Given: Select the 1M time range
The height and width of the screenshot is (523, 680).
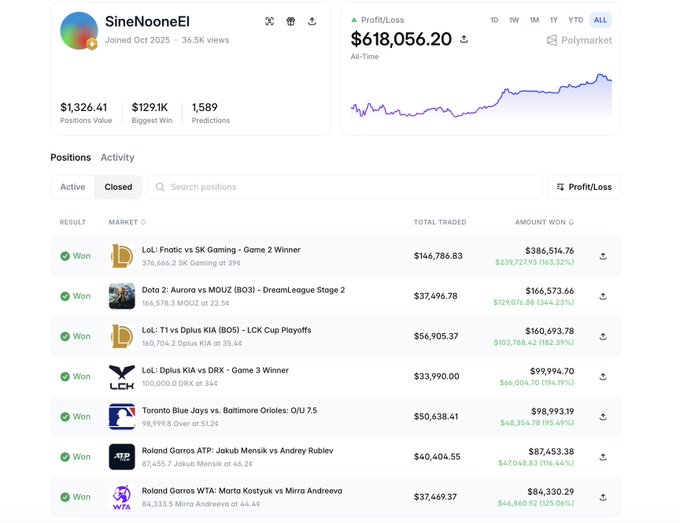Looking at the screenshot, I should click(x=534, y=20).
